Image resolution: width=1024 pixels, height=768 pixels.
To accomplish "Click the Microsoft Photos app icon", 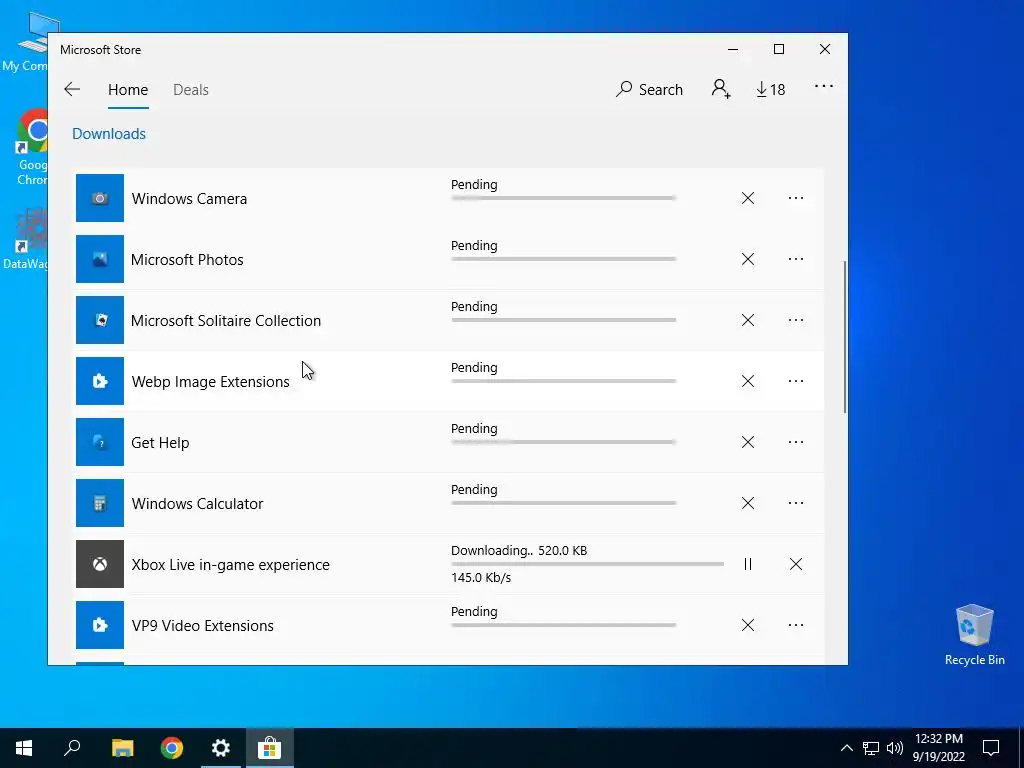I will pos(100,259).
